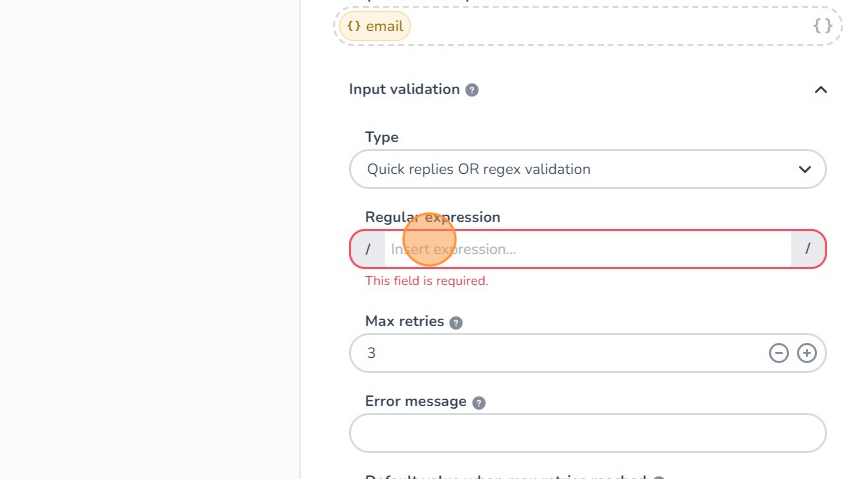This screenshot has height=479, width=861.
Task: Click the Input validation section title
Action: pos(404,89)
